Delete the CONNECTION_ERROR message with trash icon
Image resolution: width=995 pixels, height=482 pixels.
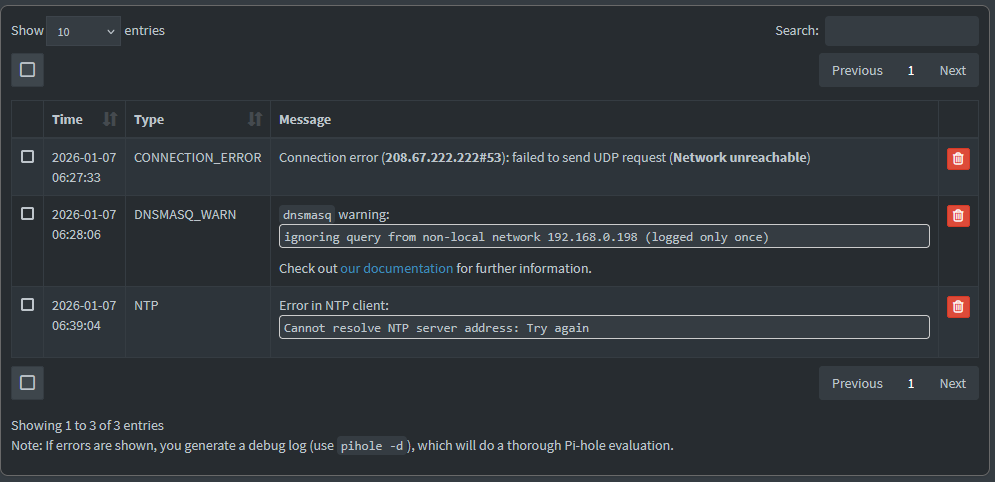click(958, 158)
